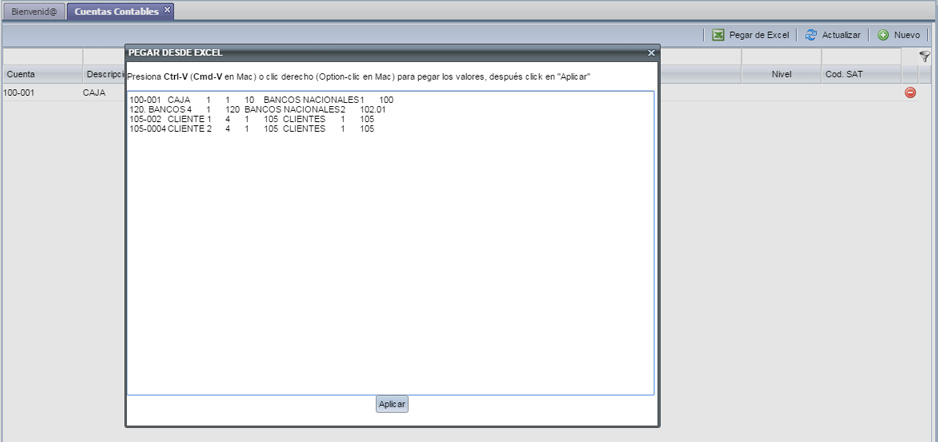The height and width of the screenshot is (442, 938).
Task: Click the Pegar de Excel button label
Action: coord(758,35)
